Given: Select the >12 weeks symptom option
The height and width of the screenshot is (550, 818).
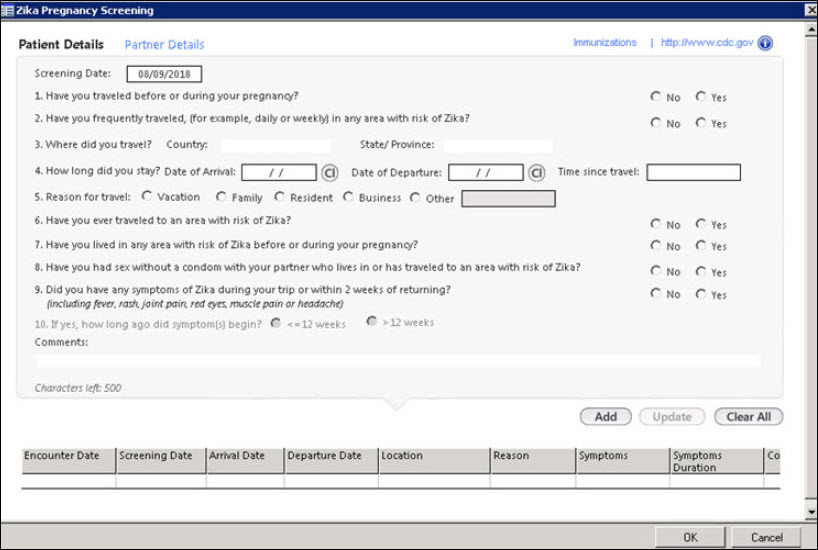Looking at the screenshot, I should coord(371,321).
